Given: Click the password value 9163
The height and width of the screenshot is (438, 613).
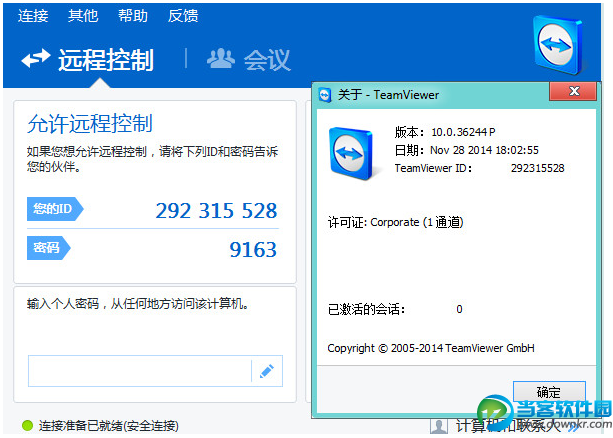Looking at the screenshot, I should 253,250.
